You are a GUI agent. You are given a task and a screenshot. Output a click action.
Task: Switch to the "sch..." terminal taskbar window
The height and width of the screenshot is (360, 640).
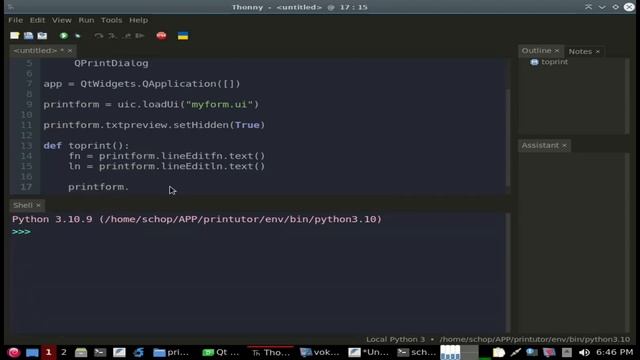(x=417, y=352)
